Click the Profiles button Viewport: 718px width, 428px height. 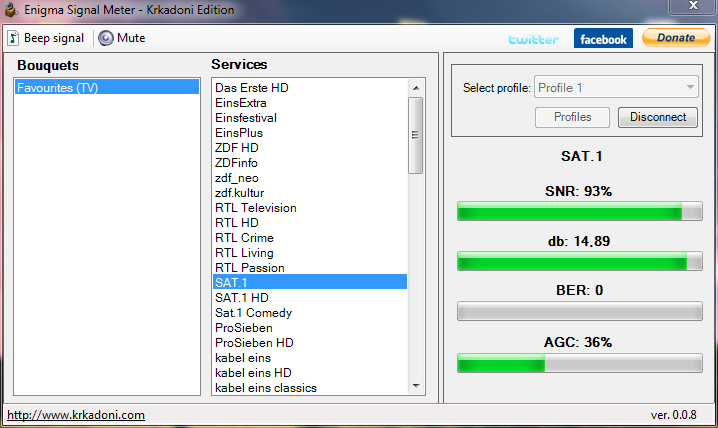pos(572,117)
